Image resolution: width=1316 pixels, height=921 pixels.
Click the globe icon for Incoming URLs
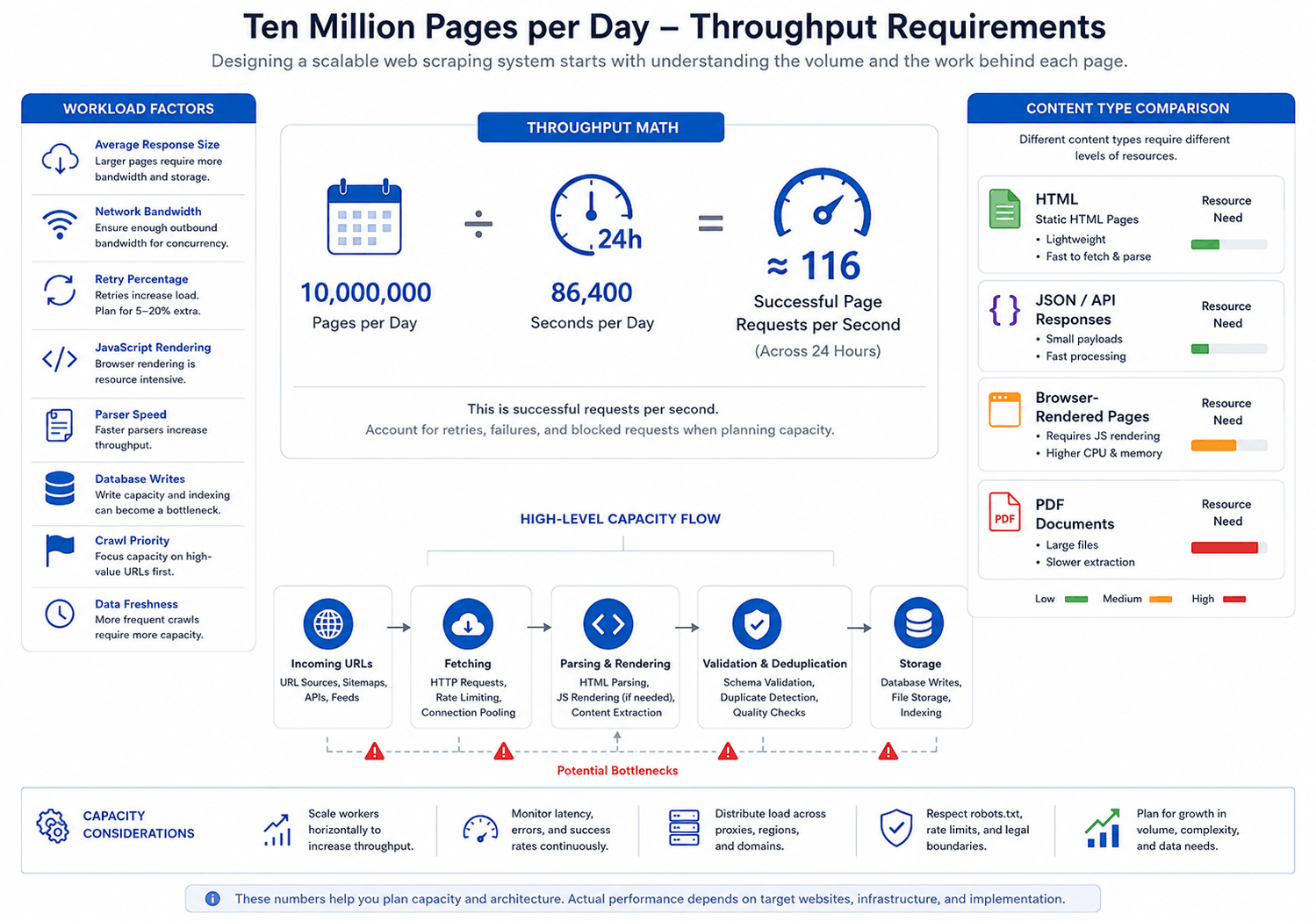click(328, 624)
